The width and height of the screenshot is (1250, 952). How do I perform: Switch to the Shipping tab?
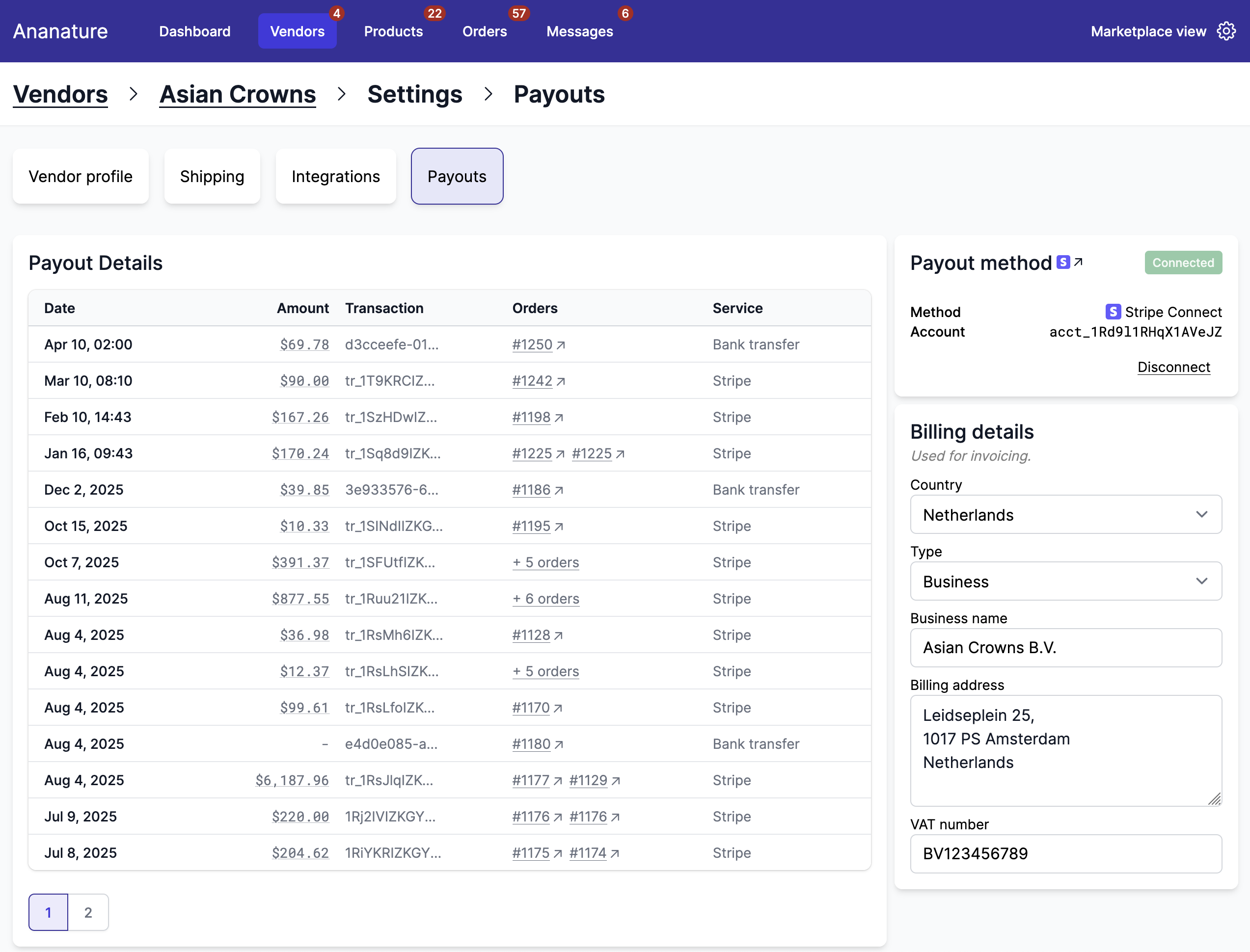point(212,176)
